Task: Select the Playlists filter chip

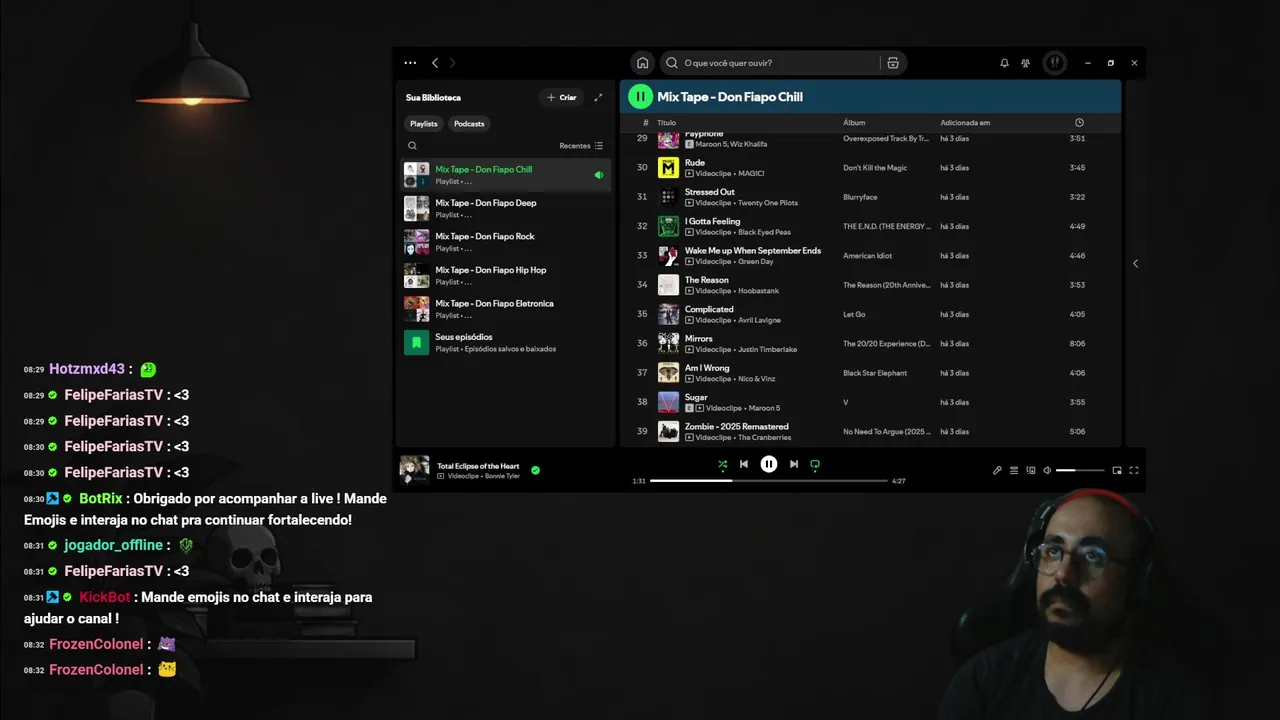Action: click(424, 124)
